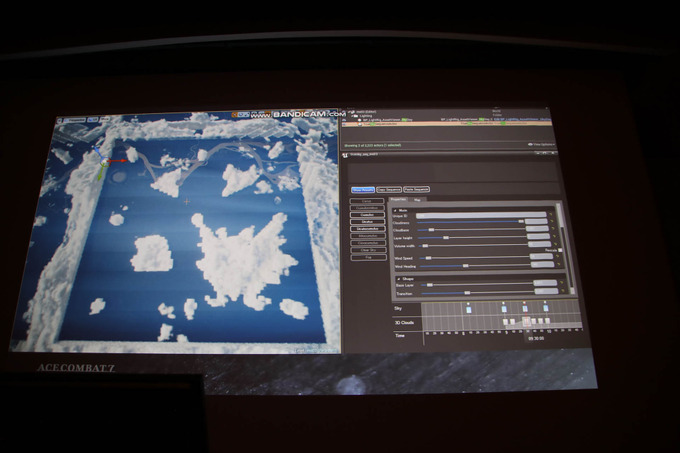The height and width of the screenshot is (453, 680).
Task: Collapse the Shape properties section
Action: point(399,279)
